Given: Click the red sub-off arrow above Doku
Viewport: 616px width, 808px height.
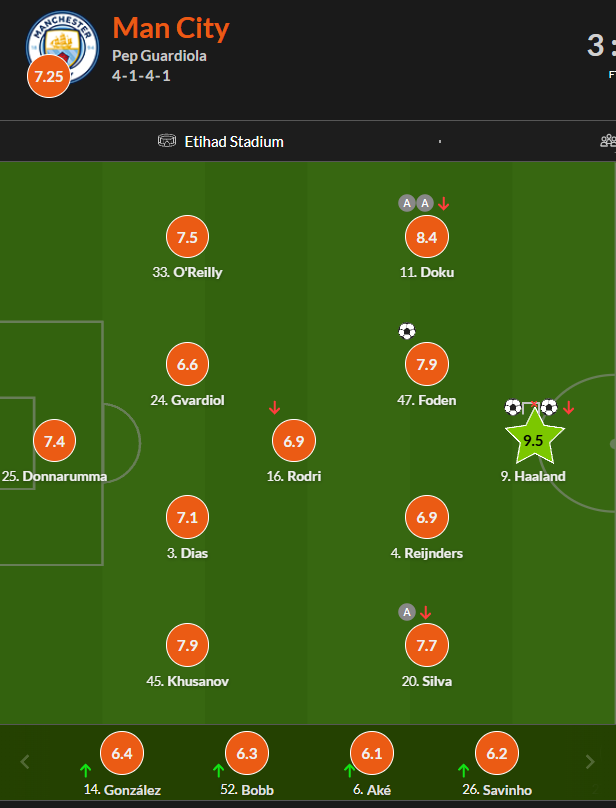Looking at the screenshot, I should click(x=444, y=203).
